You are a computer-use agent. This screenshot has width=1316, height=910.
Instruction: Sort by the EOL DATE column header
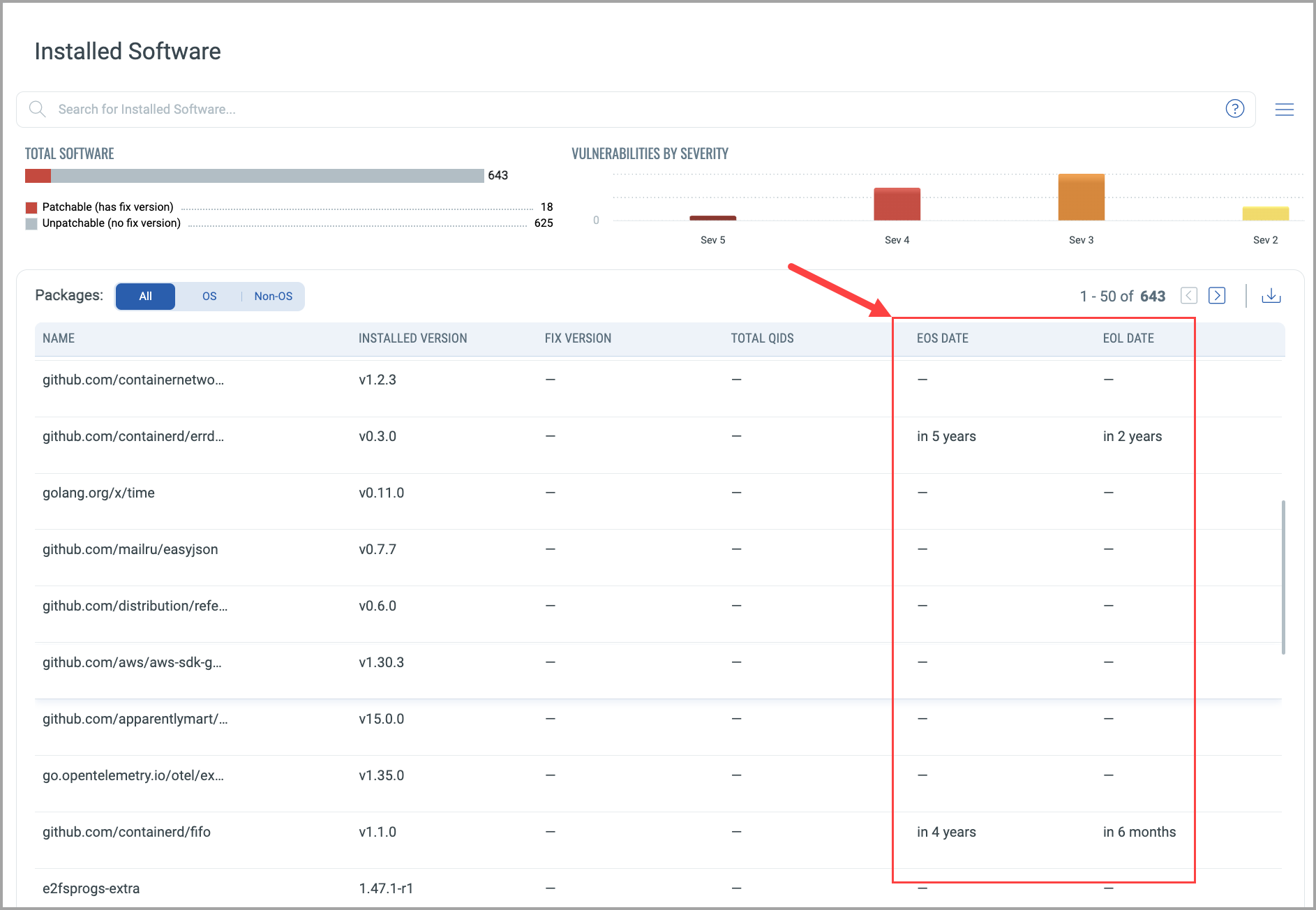pos(1128,338)
